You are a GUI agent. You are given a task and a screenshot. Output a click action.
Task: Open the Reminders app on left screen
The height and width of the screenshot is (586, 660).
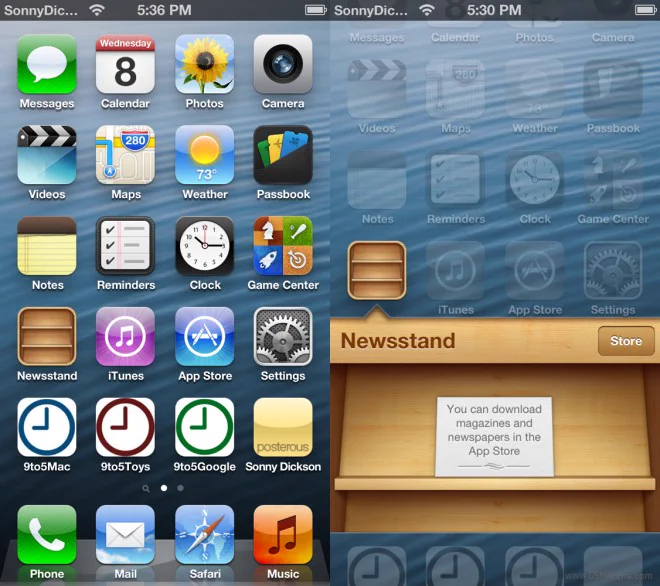pos(125,246)
